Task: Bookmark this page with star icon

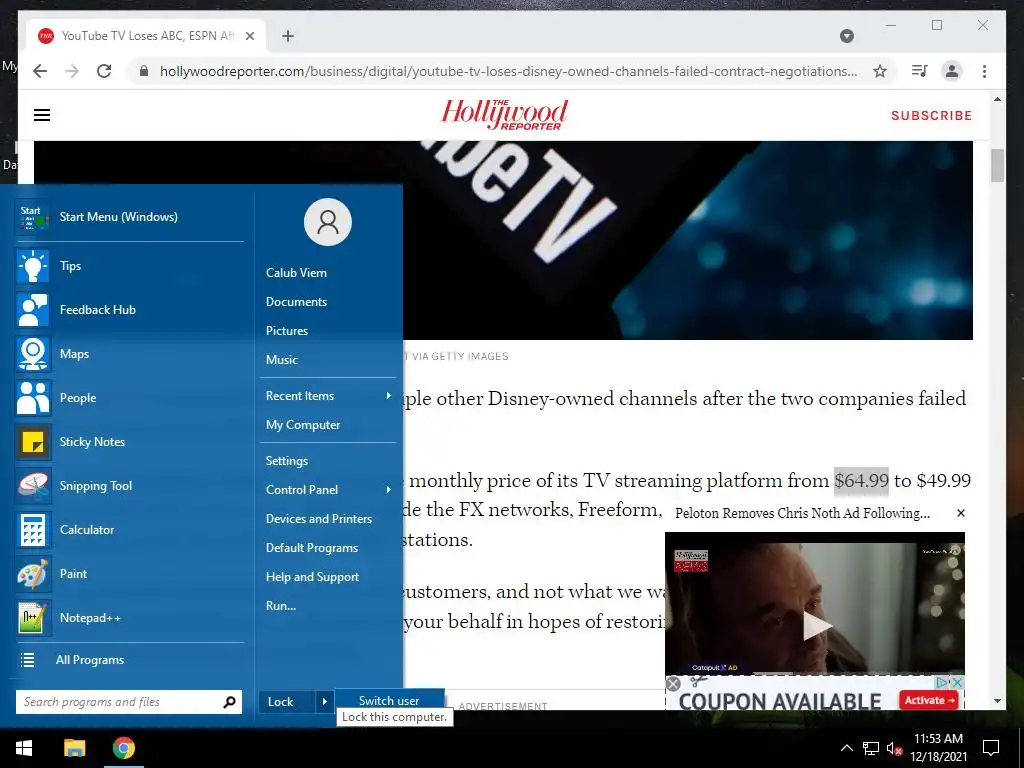Action: [x=880, y=71]
